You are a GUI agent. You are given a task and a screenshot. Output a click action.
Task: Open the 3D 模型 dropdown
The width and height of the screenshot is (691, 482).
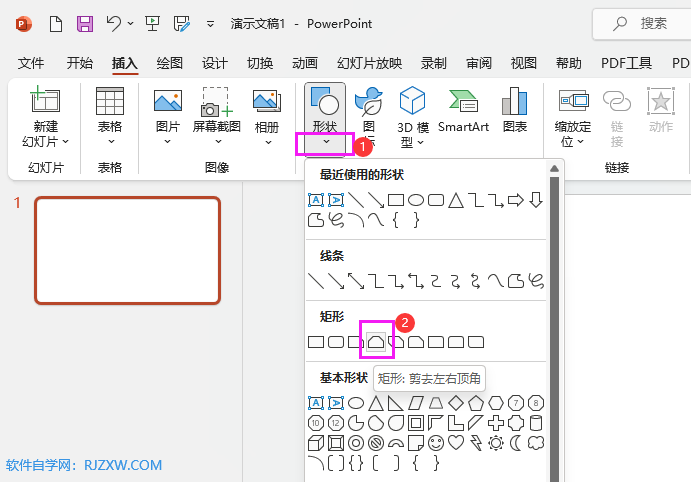coord(413,141)
